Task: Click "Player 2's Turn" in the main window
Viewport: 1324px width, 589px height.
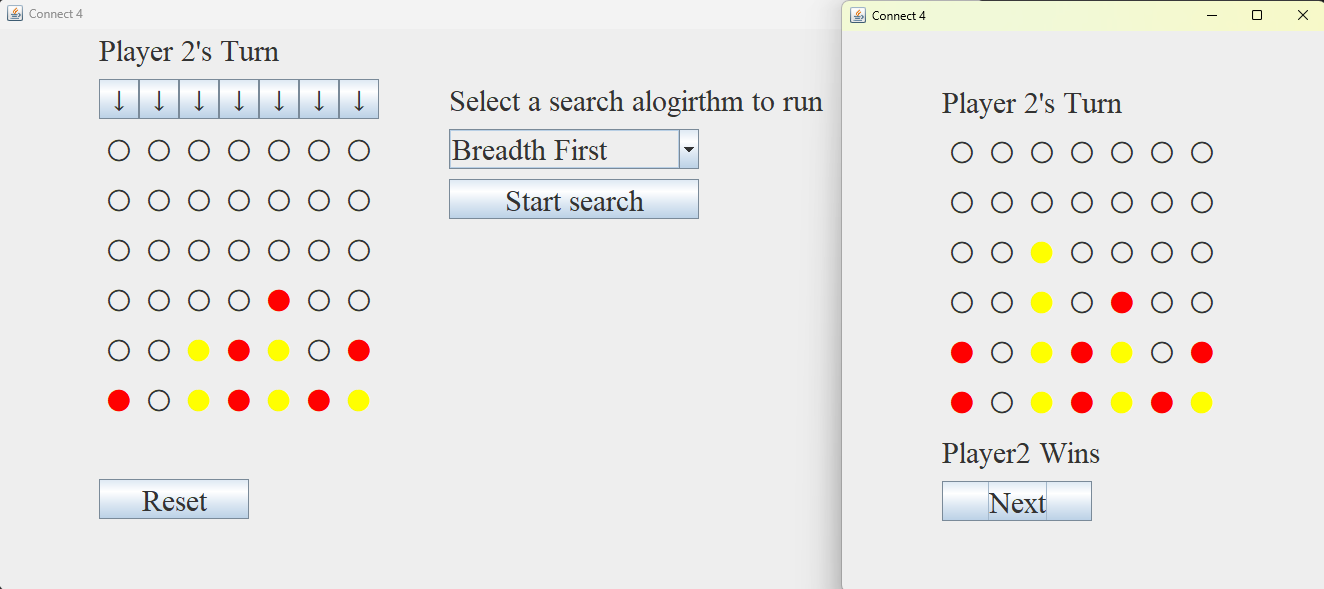Action: [189, 51]
